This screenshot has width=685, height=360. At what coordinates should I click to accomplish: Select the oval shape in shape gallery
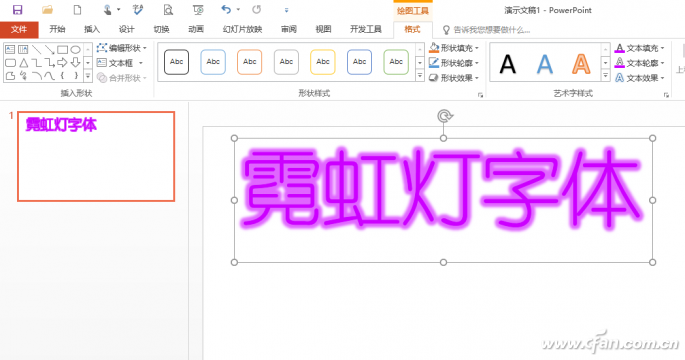[x=76, y=49]
